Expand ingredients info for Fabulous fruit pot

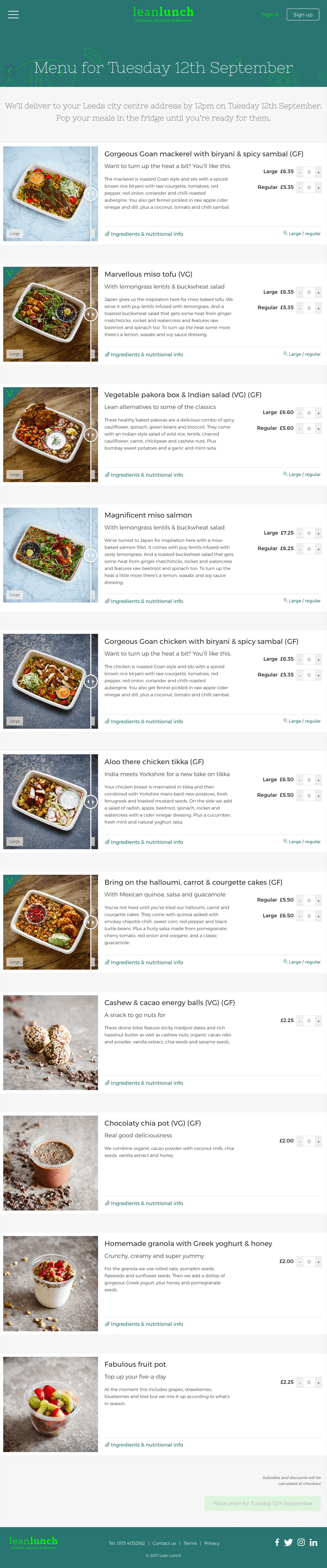pyautogui.click(x=144, y=1444)
